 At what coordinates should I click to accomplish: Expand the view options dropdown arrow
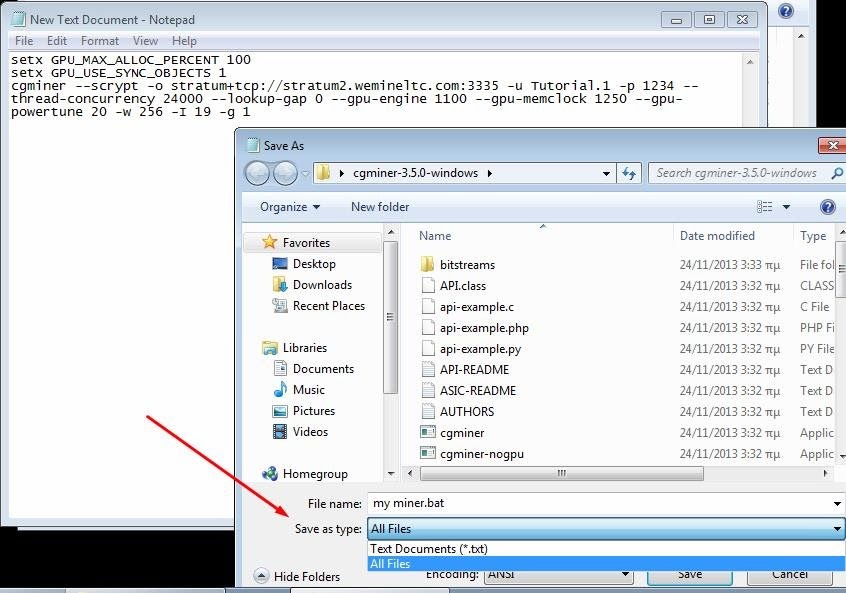click(x=786, y=207)
